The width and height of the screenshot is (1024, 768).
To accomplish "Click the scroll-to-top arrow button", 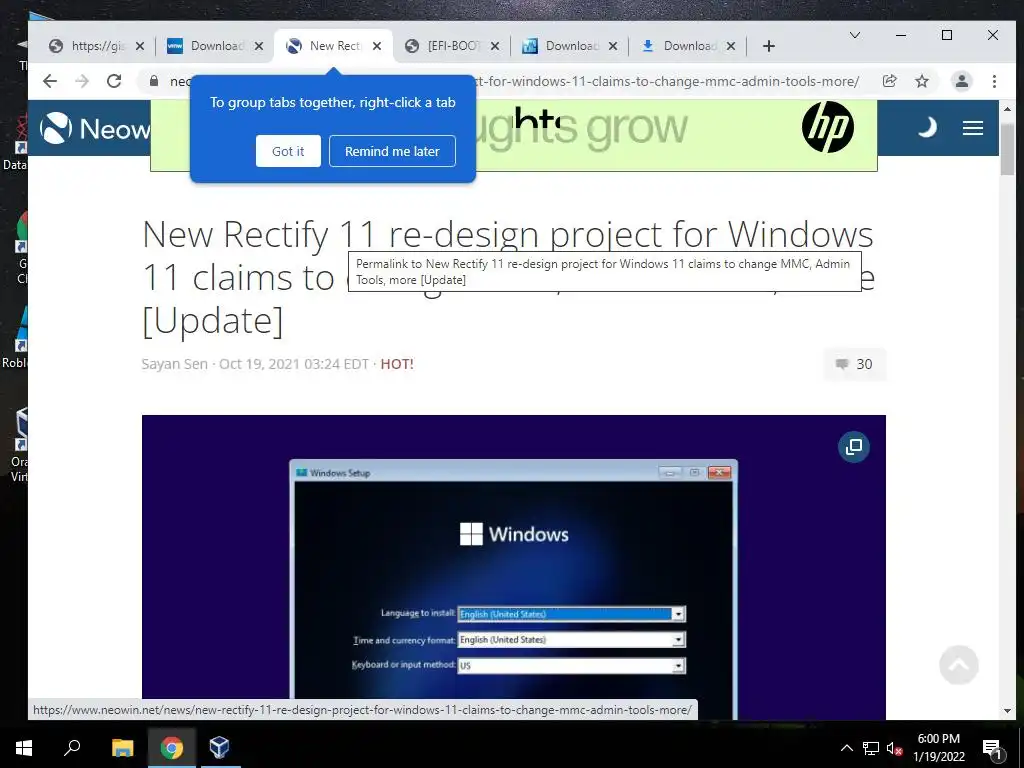I will pos(959,665).
